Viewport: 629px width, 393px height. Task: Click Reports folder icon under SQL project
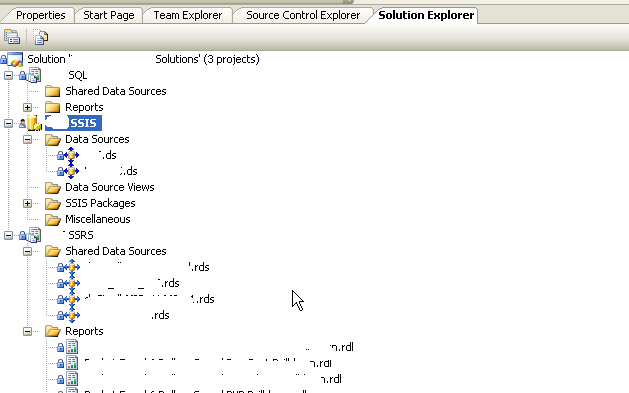pyautogui.click(x=52, y=107)
